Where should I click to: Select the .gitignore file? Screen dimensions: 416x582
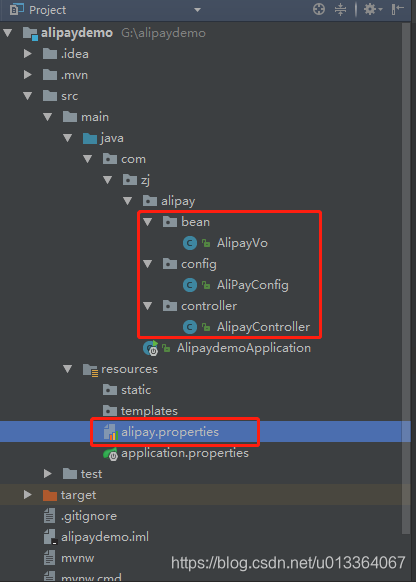[x=89, y=516]
